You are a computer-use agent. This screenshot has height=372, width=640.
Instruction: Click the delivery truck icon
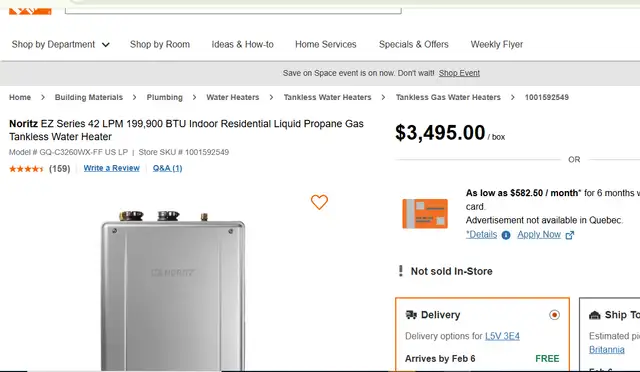[411, 314]
